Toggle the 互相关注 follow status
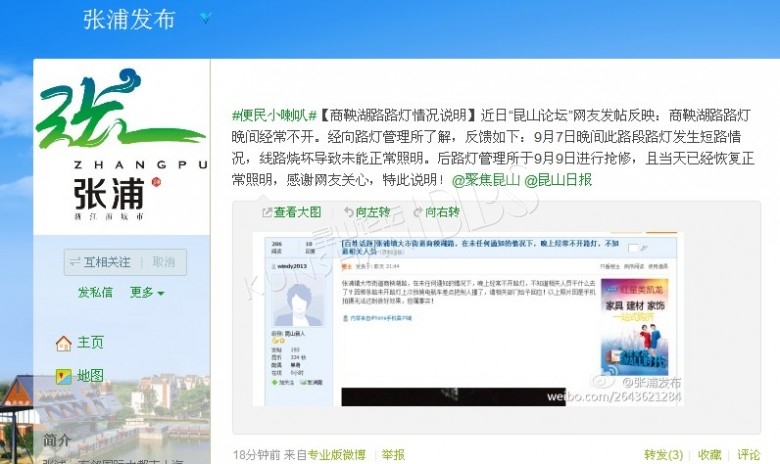This screenshot has height=464, width=780. 106,262
